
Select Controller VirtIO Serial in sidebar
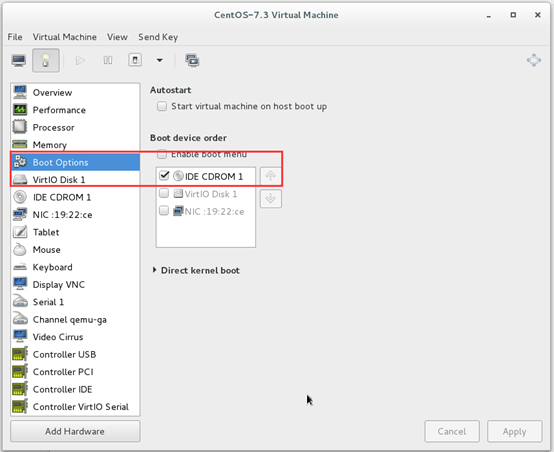pyautogui.click(x=75, y=407)
